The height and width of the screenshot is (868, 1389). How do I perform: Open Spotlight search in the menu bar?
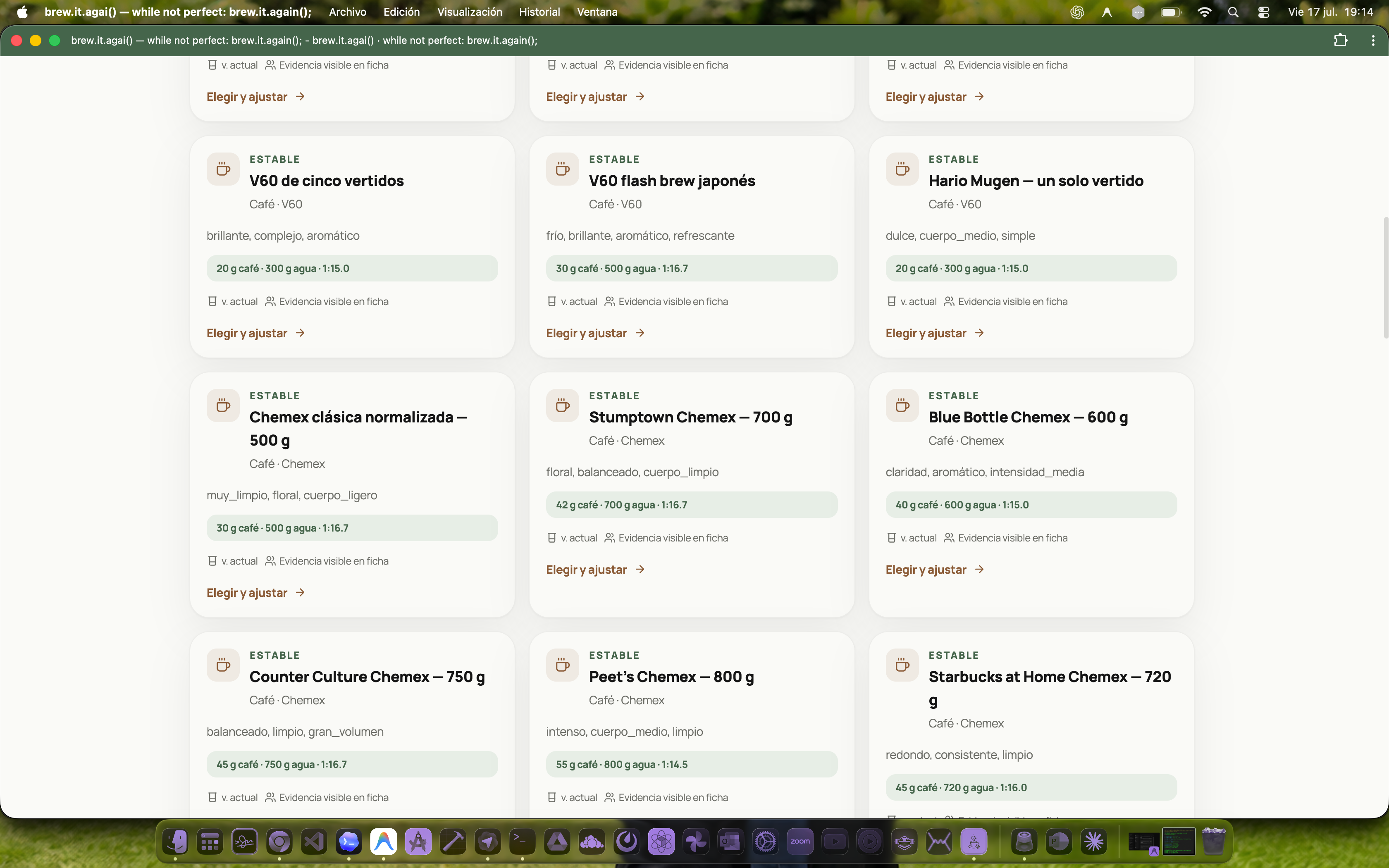click(x=1233, y=12)
